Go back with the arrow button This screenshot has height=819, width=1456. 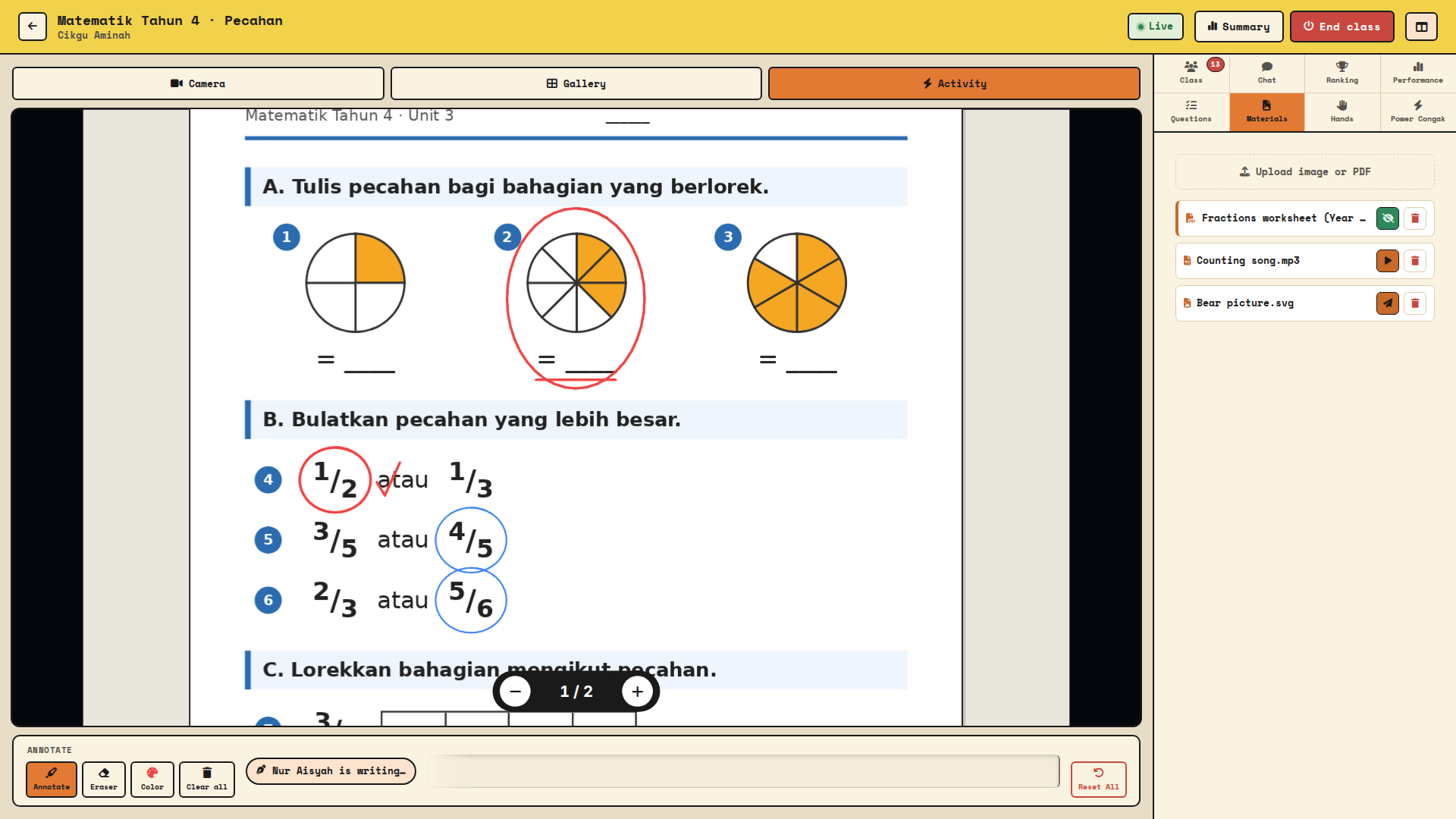point(33,27)
